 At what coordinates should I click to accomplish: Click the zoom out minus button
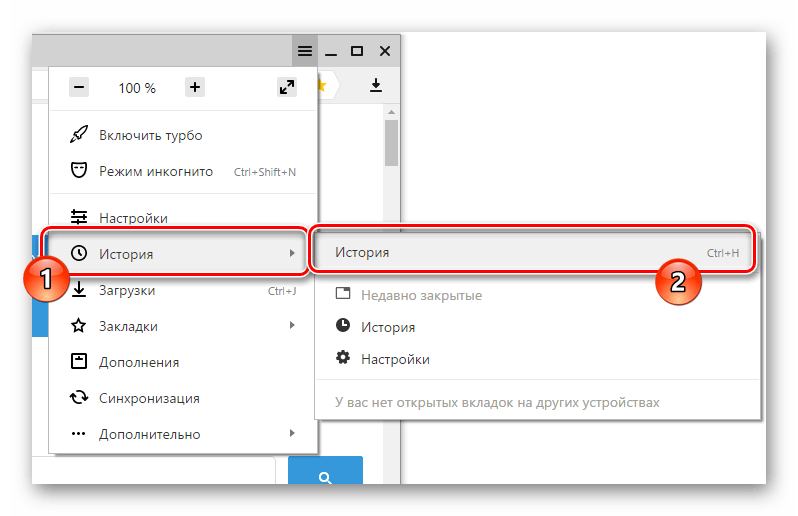[x=79, y=88]
